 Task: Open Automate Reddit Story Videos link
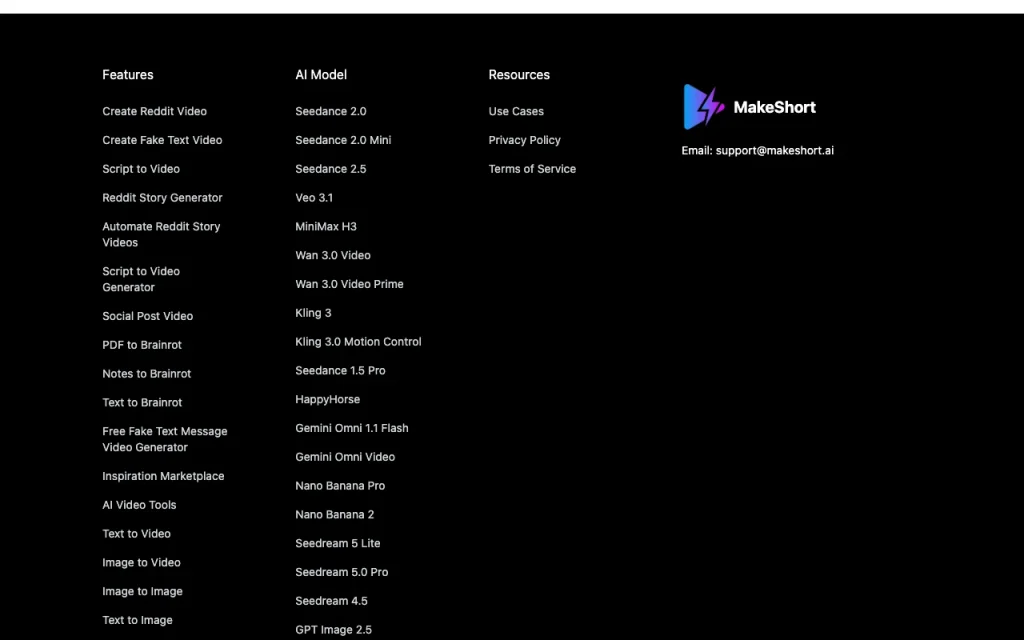pos(161,234)
